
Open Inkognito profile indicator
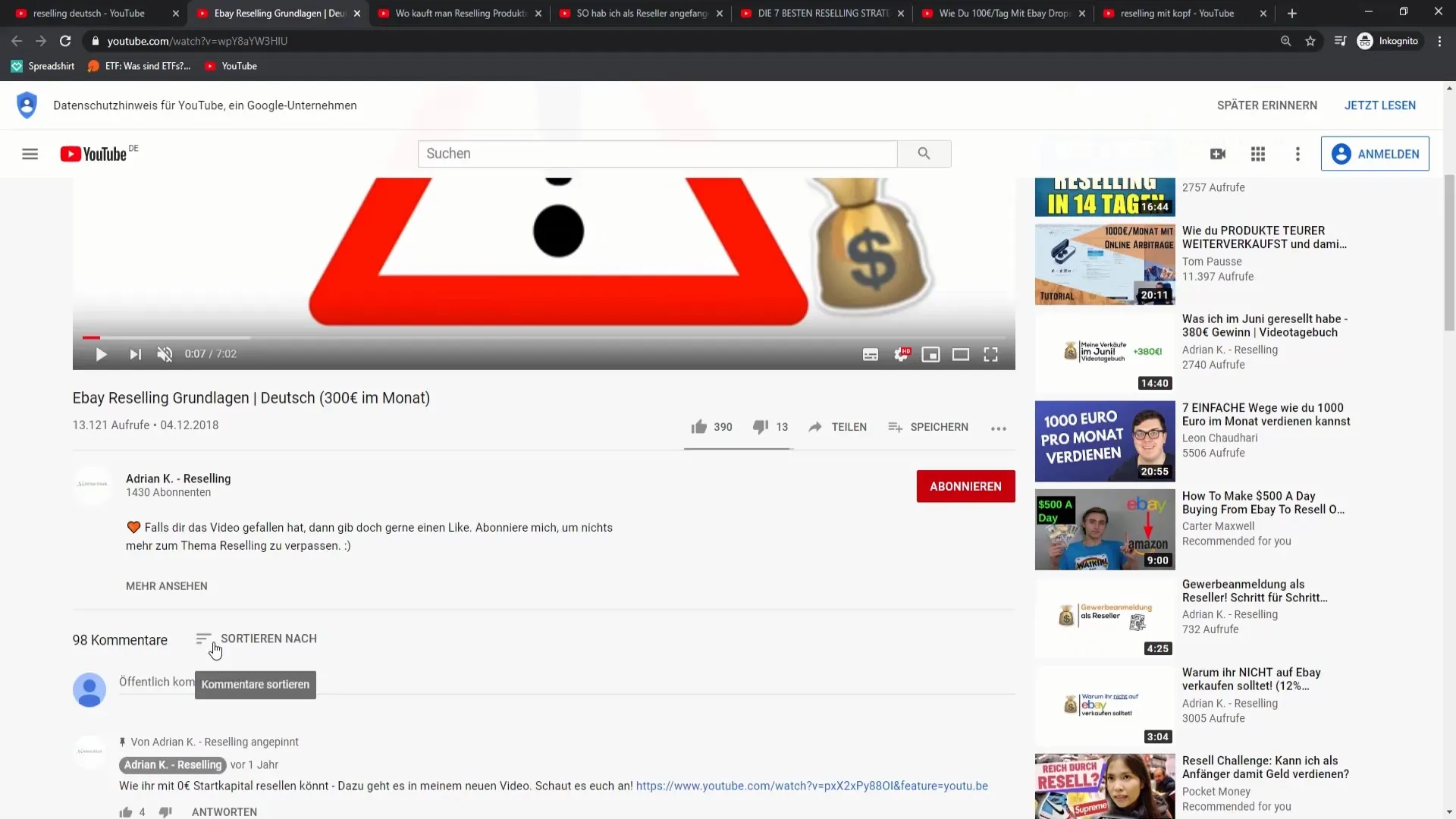point(1388,41)
